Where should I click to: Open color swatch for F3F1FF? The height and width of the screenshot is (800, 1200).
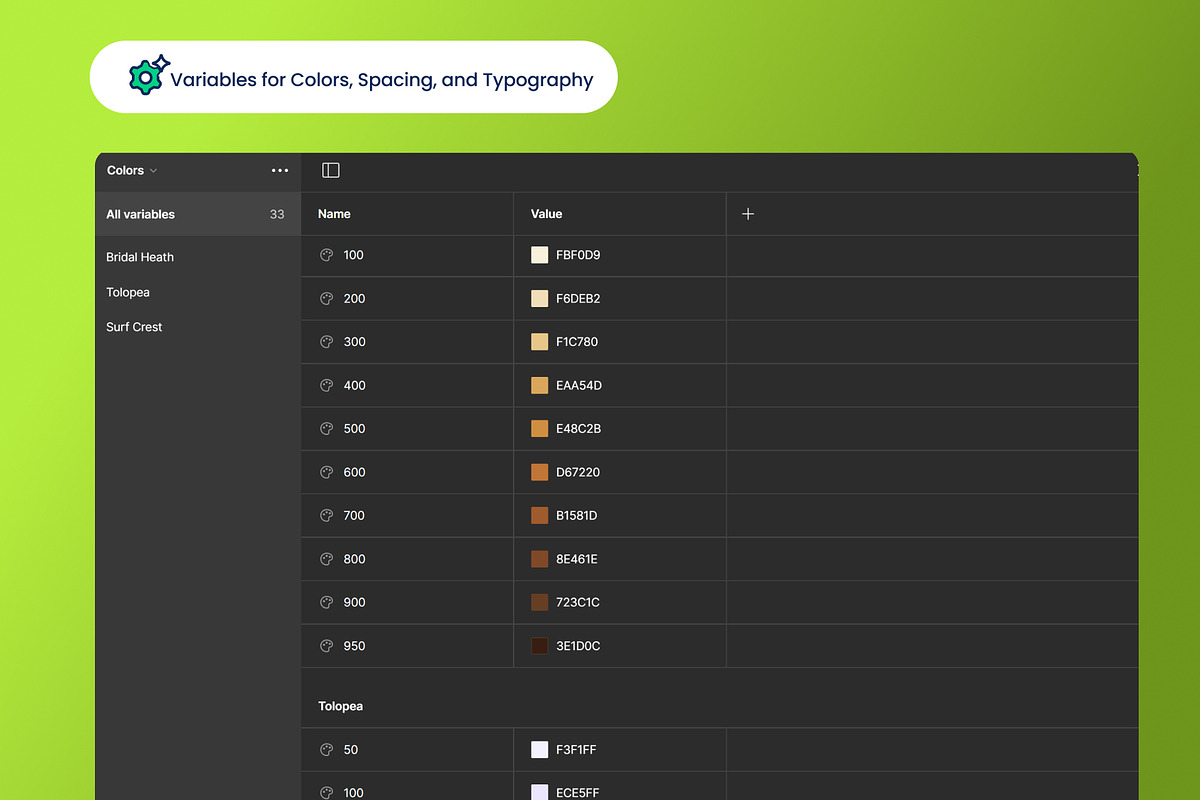click(x=540, y=750)
